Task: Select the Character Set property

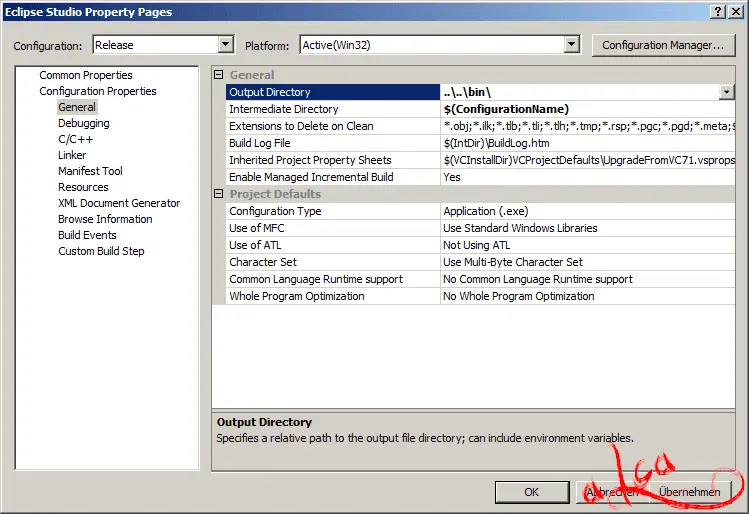Action: [332, 262]
